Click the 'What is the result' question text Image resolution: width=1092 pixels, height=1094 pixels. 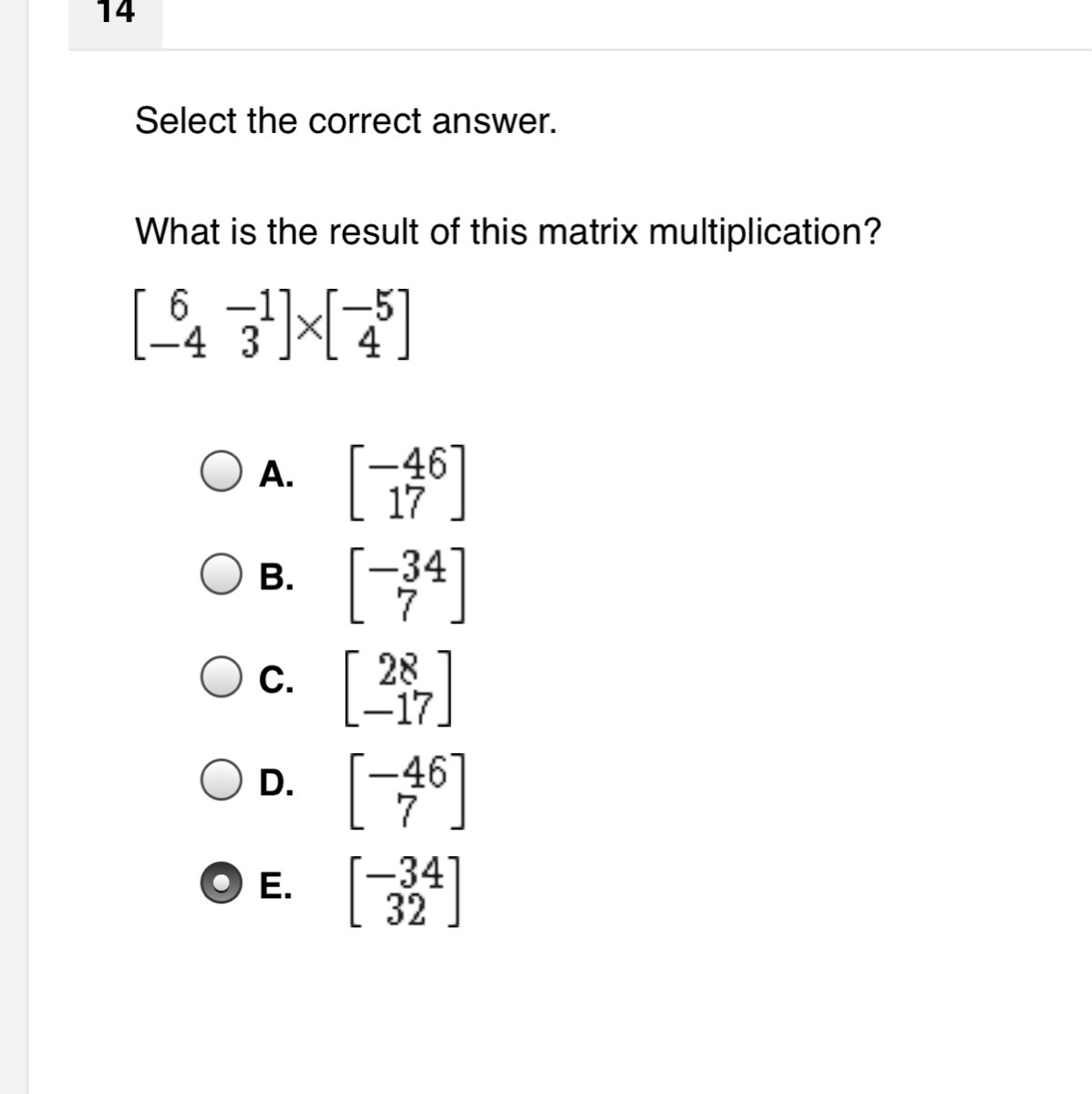(x=508, y=232)
